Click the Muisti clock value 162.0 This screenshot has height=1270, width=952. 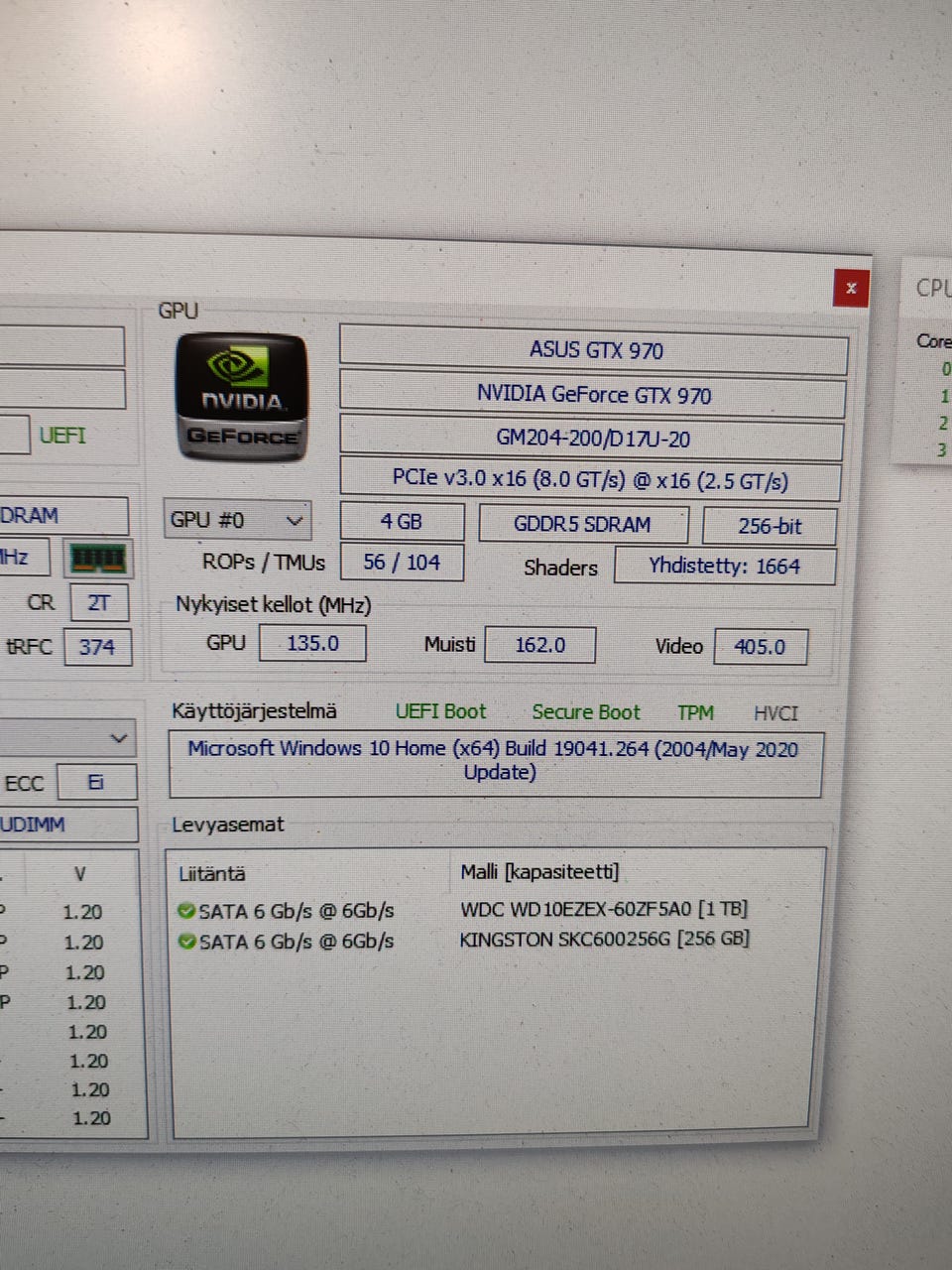coord(540,645)
